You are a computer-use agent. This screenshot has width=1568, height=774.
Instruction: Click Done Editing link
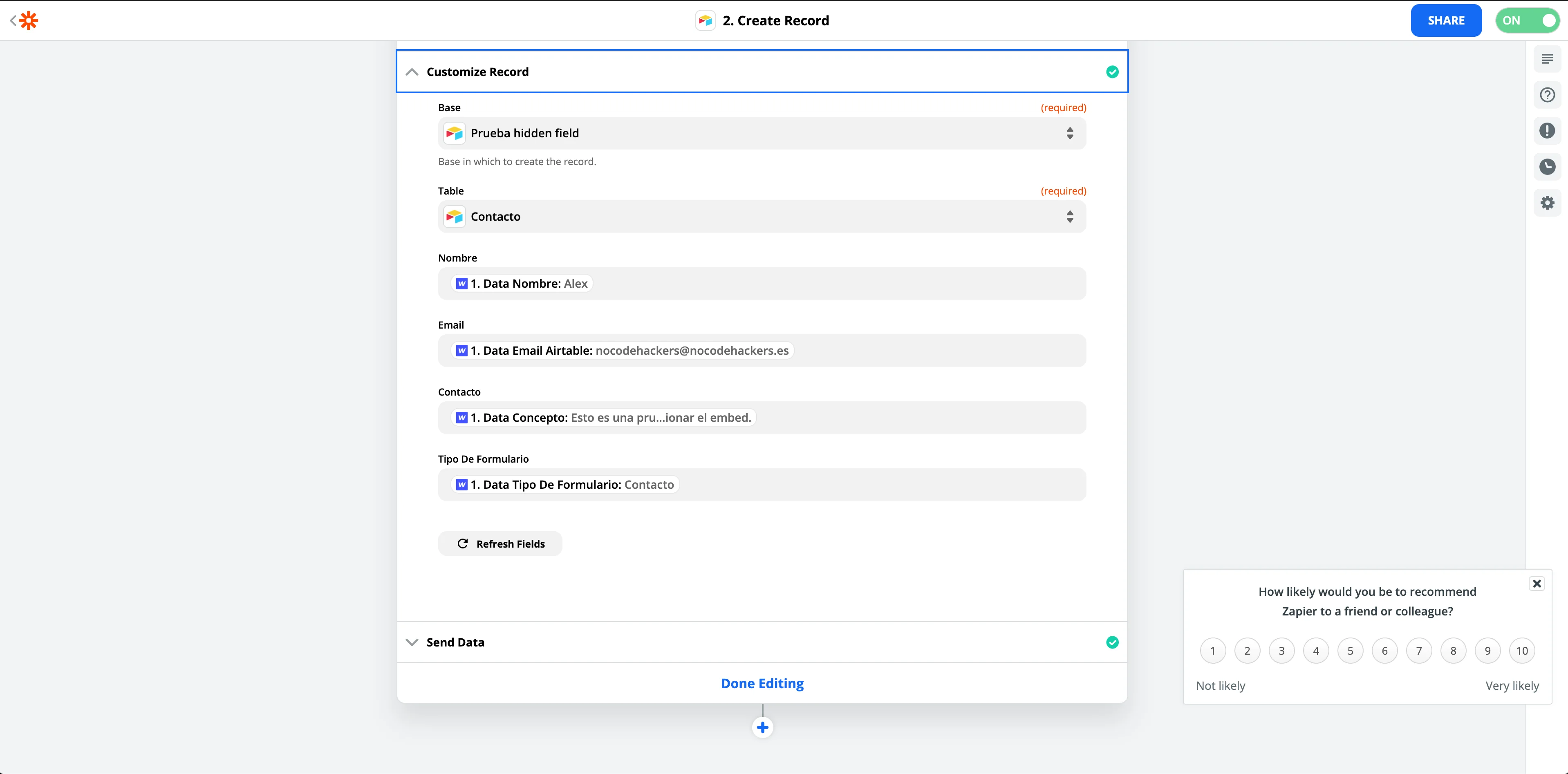click(x=762, y=683)
